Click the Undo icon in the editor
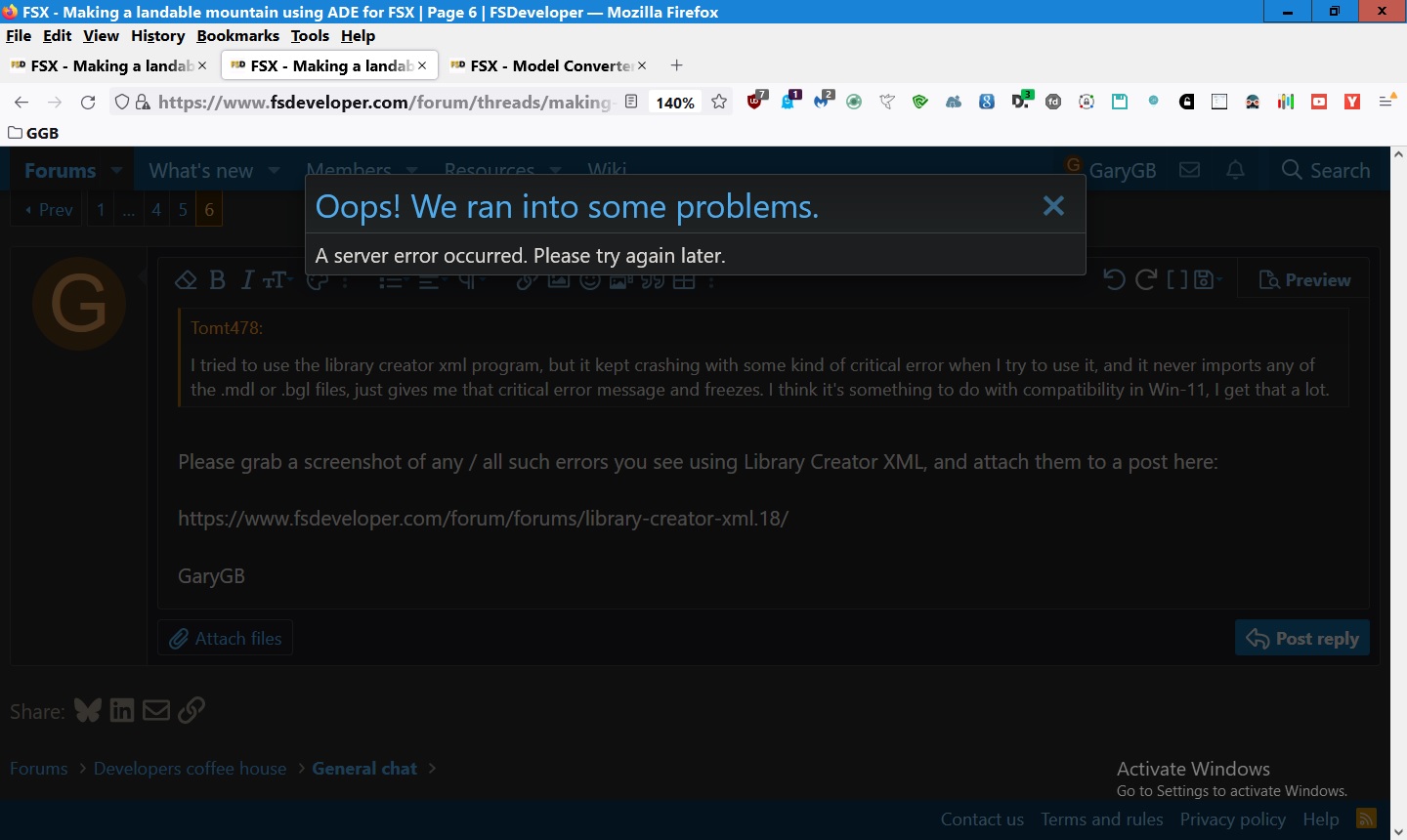This screenshot has width=1407, height=840. pos(1114,280)
